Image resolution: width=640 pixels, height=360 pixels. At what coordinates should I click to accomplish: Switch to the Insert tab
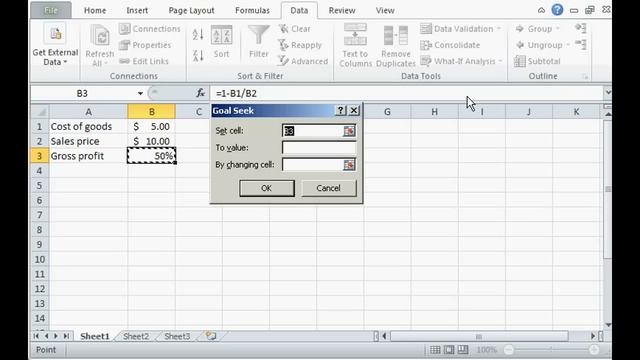click(137, 11)
